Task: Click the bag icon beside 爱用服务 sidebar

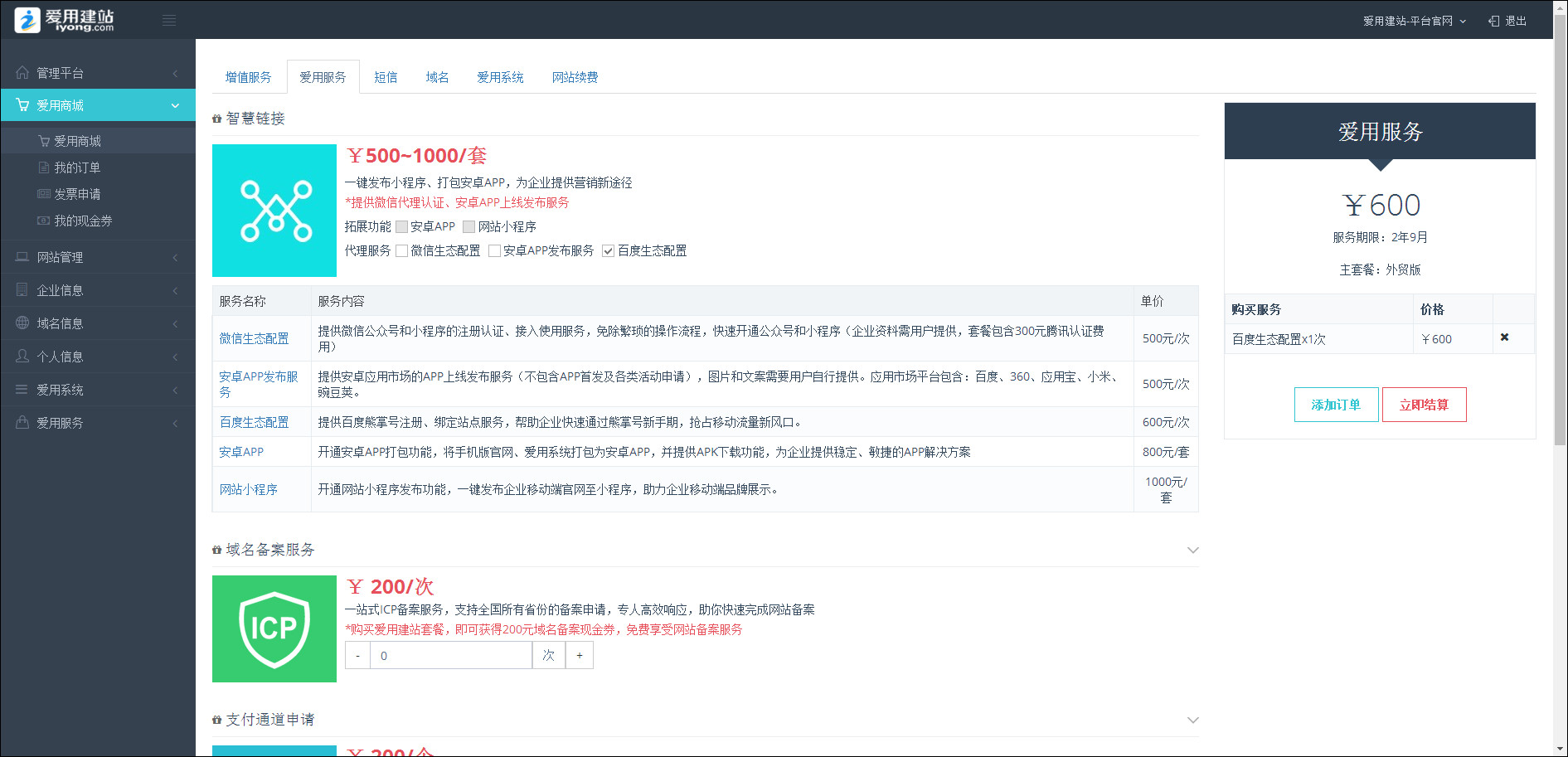Action: tap(22, 422)
